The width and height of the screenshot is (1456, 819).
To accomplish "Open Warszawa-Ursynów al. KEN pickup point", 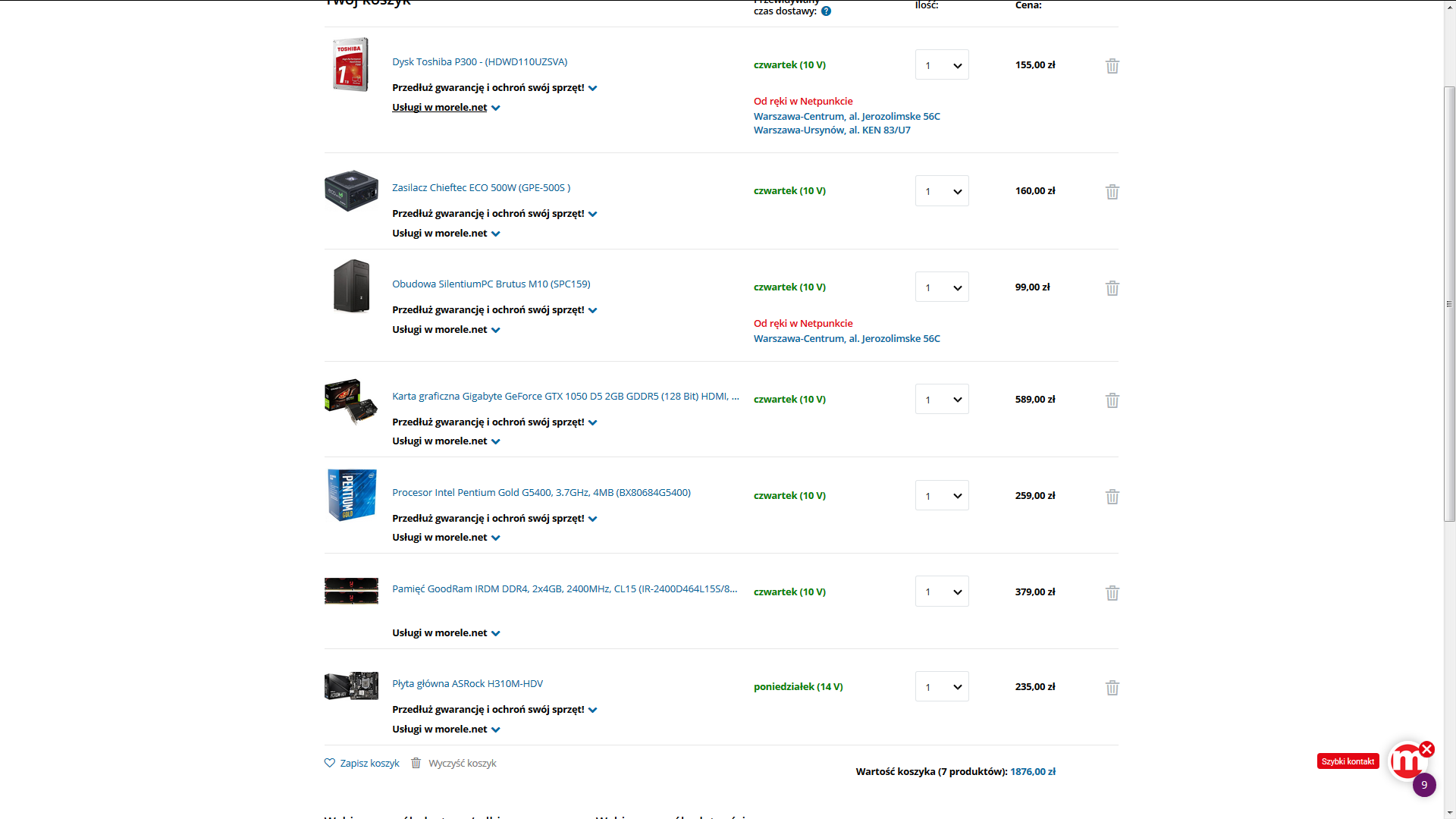I will point(832,130).
